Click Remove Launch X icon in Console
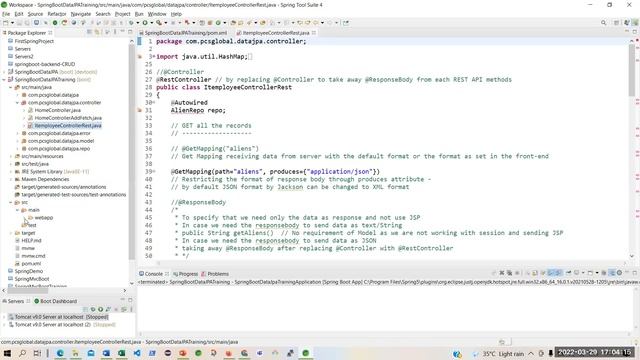The width and height of the screenshot is (640, 360). [502, 273]
